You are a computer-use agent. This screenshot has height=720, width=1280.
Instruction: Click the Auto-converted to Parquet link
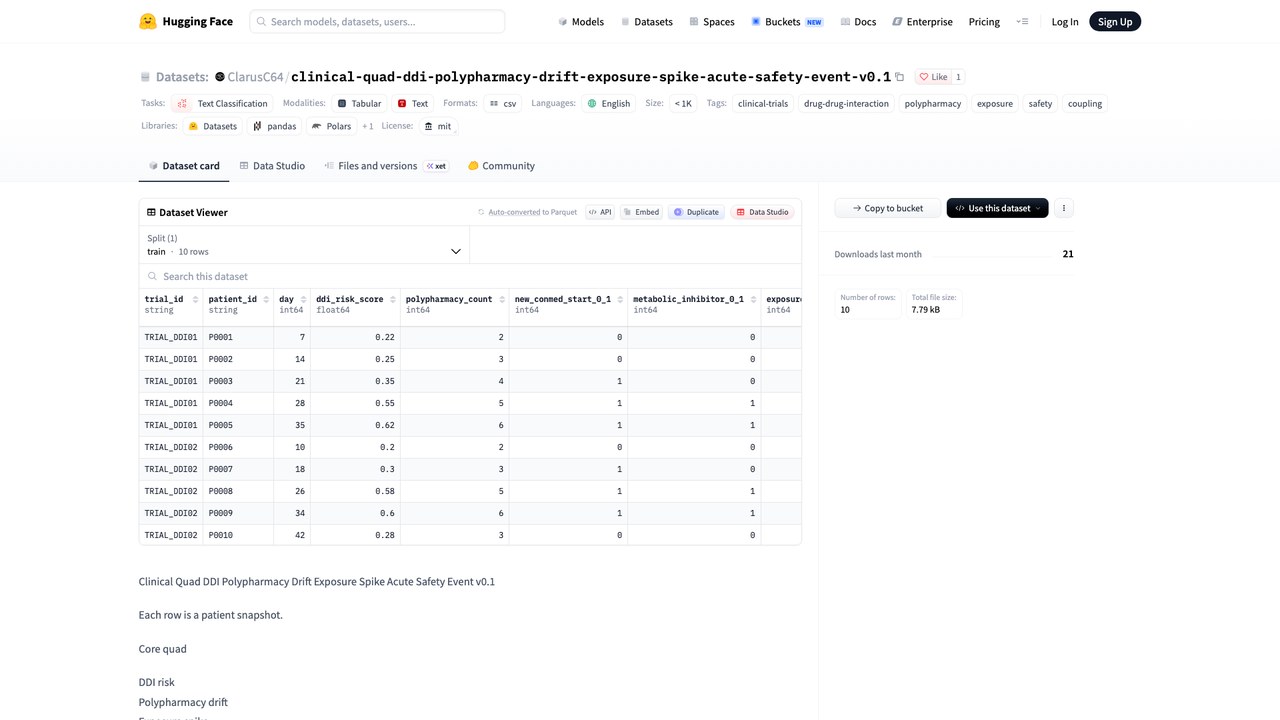click(x=527, y=212)
